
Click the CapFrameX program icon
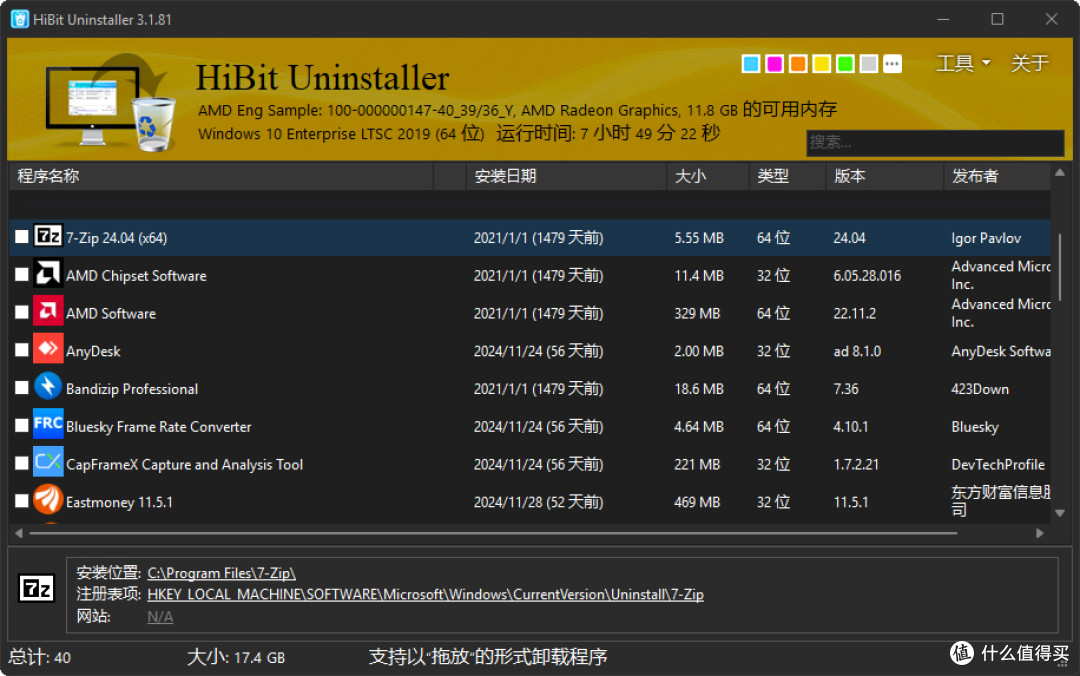[48, 462]
